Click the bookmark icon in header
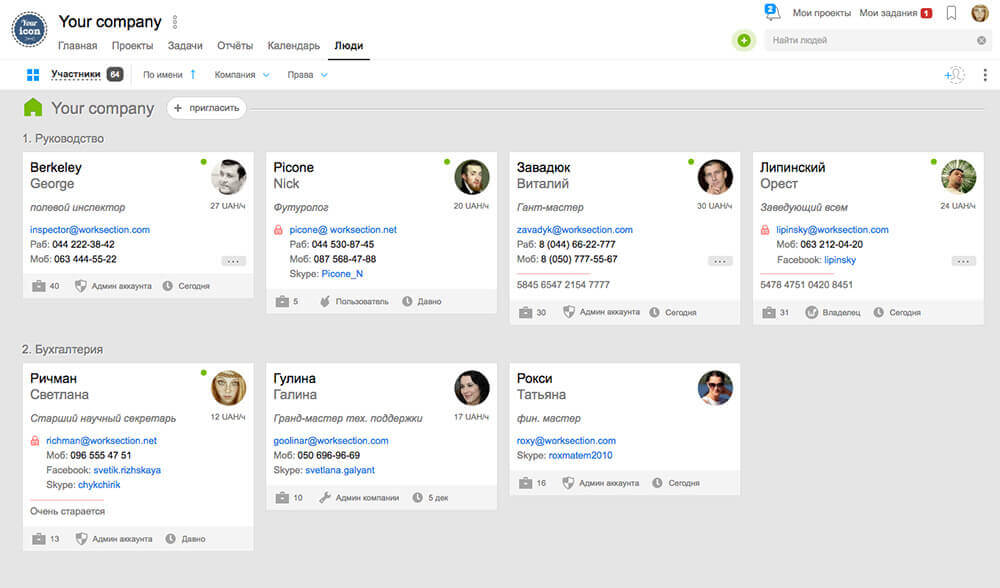Screen dimensions: 1000x588 coord(951,13)
